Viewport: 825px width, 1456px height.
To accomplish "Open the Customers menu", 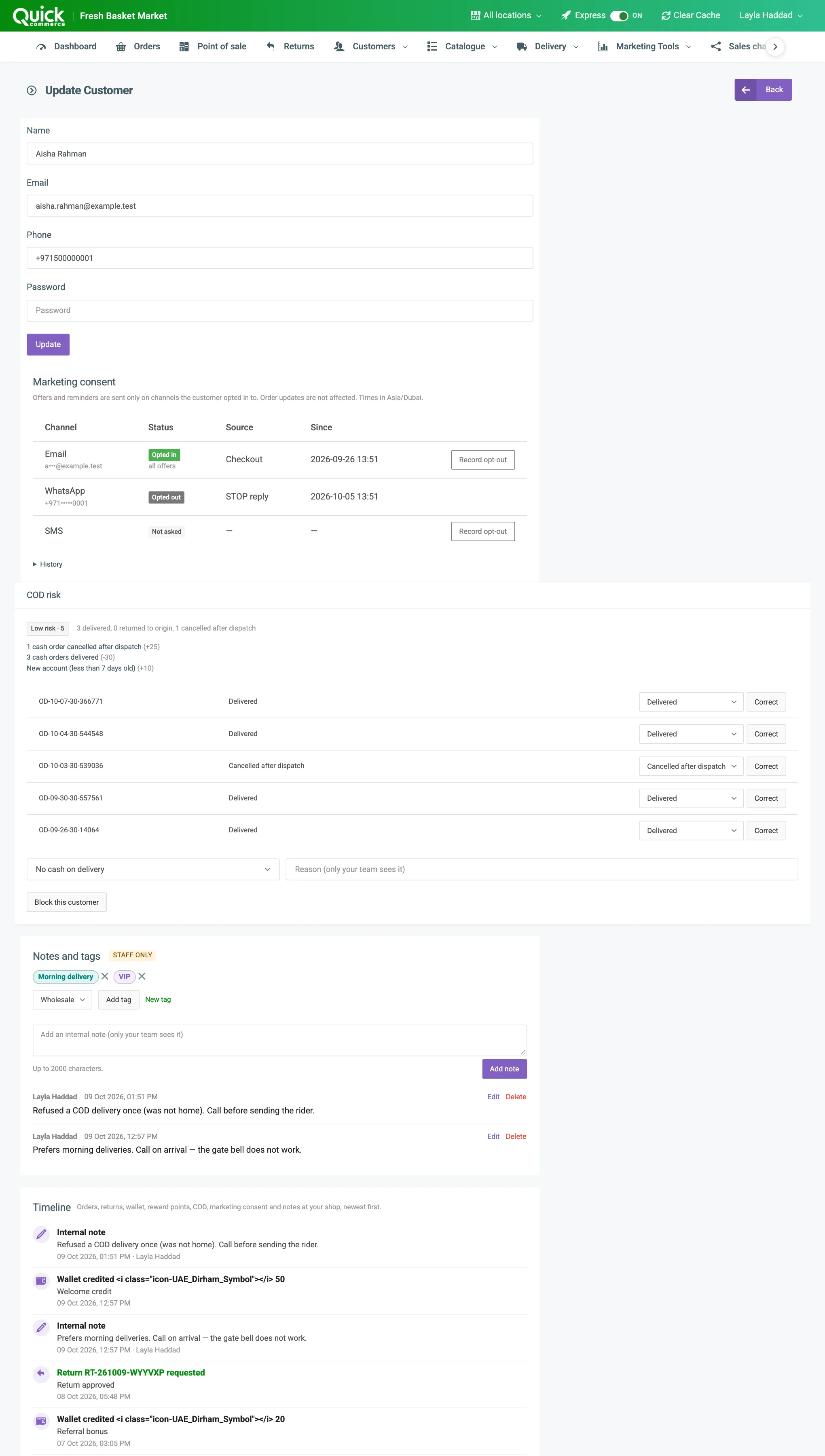I will [x=371, y=47].
